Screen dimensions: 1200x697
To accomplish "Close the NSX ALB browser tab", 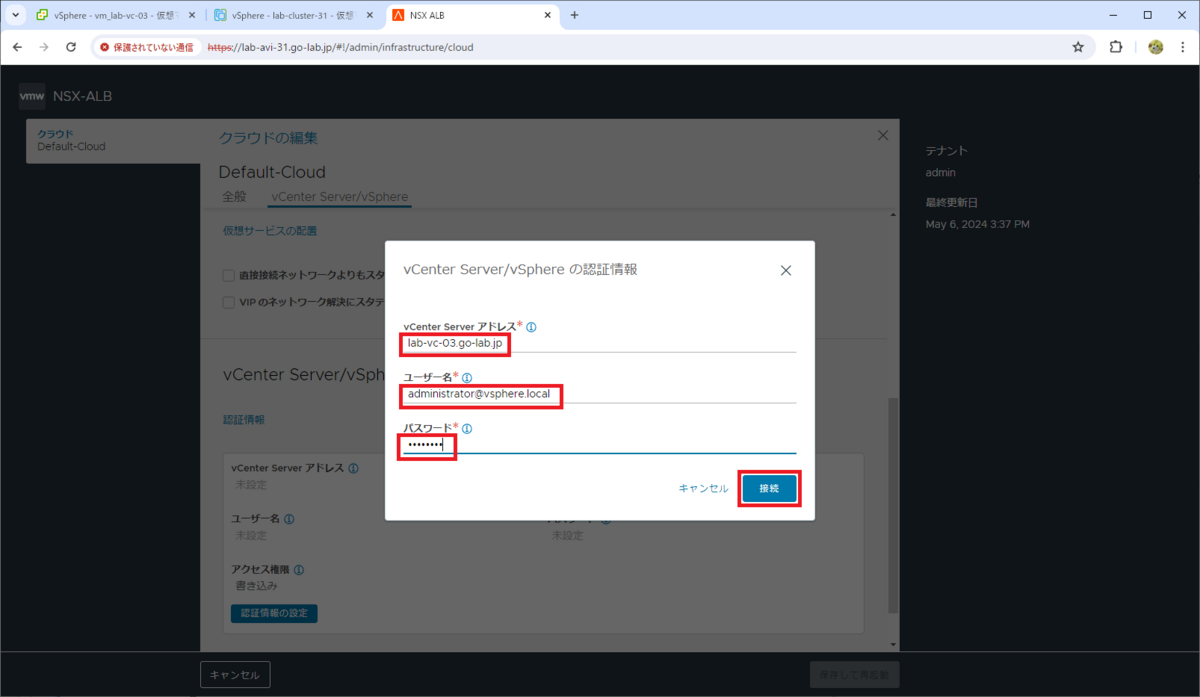I will (547, 16).
